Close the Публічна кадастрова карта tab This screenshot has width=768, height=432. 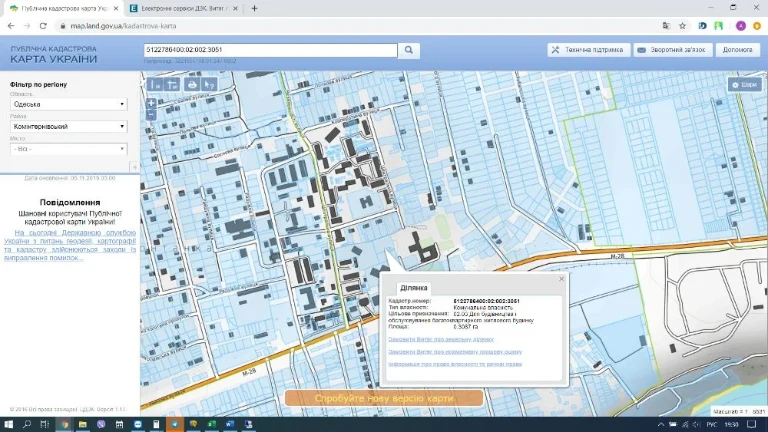pos(116,8)
